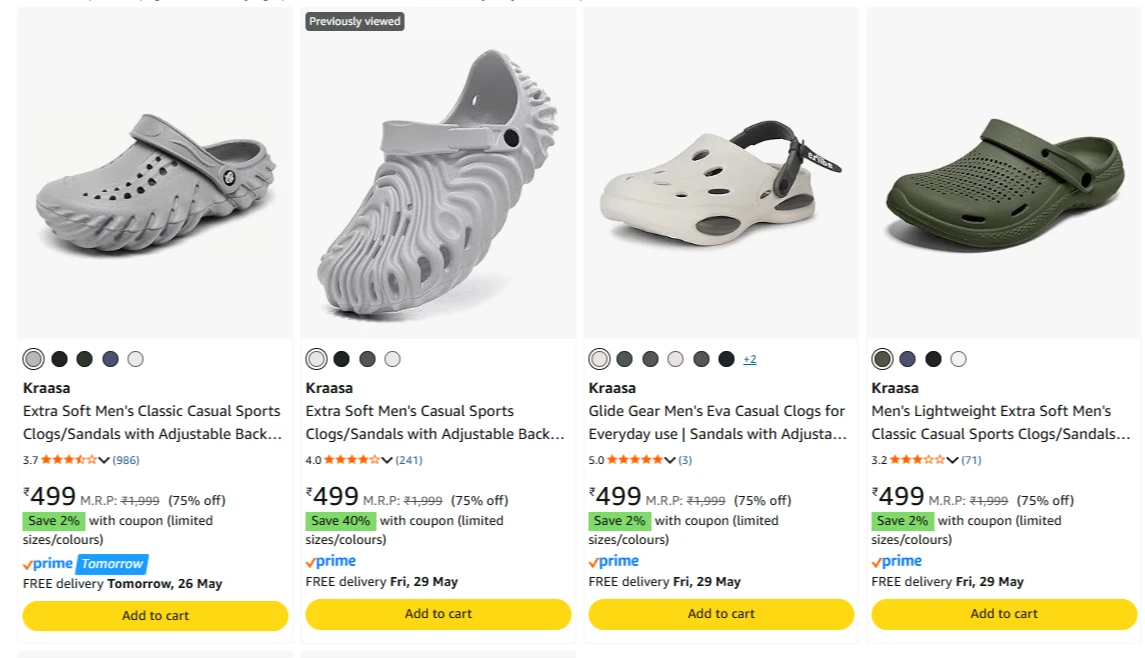
Task: Open the 986 reviews link
Action: (126, 460)
